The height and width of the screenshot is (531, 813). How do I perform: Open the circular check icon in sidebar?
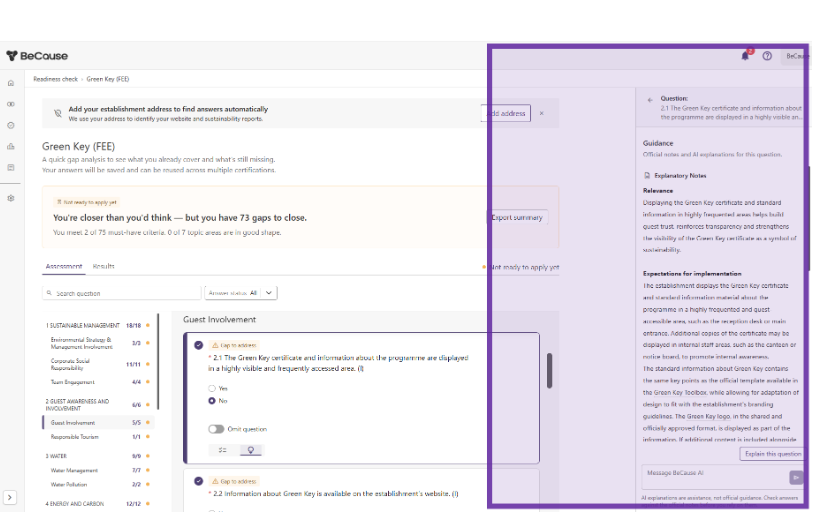(x=11, y=125)
